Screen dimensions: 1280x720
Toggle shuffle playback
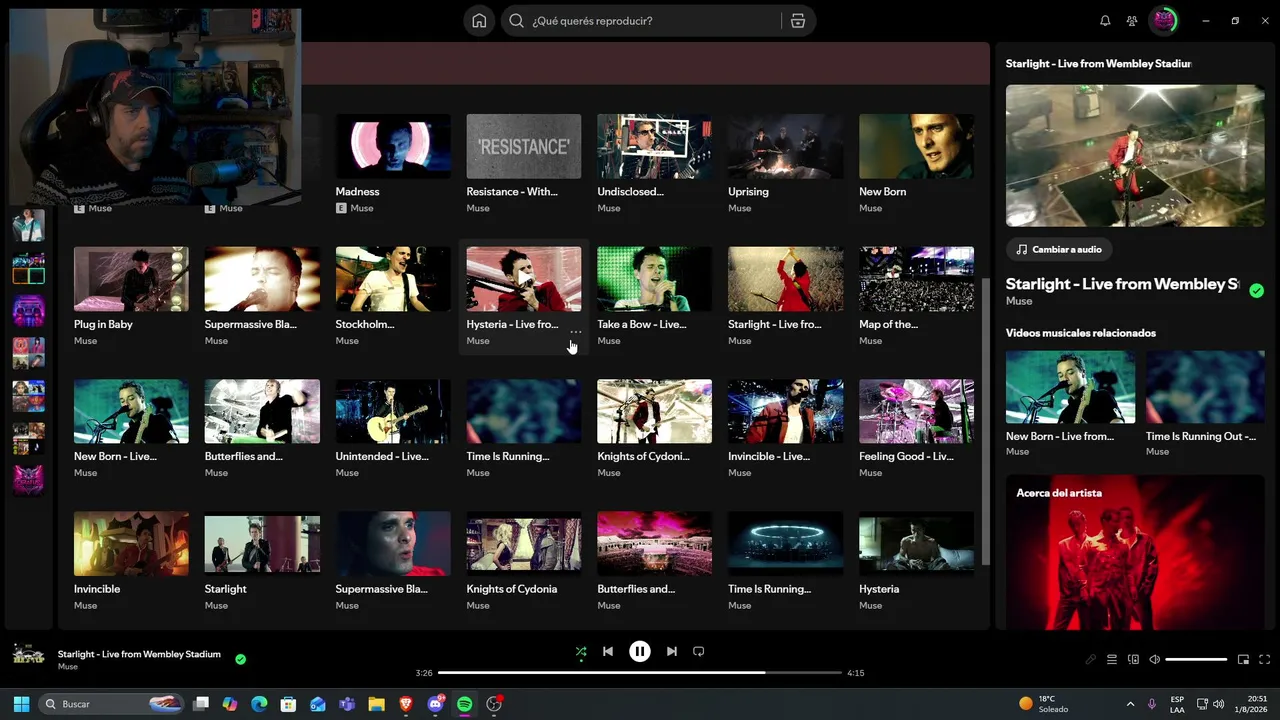[581, 652]
